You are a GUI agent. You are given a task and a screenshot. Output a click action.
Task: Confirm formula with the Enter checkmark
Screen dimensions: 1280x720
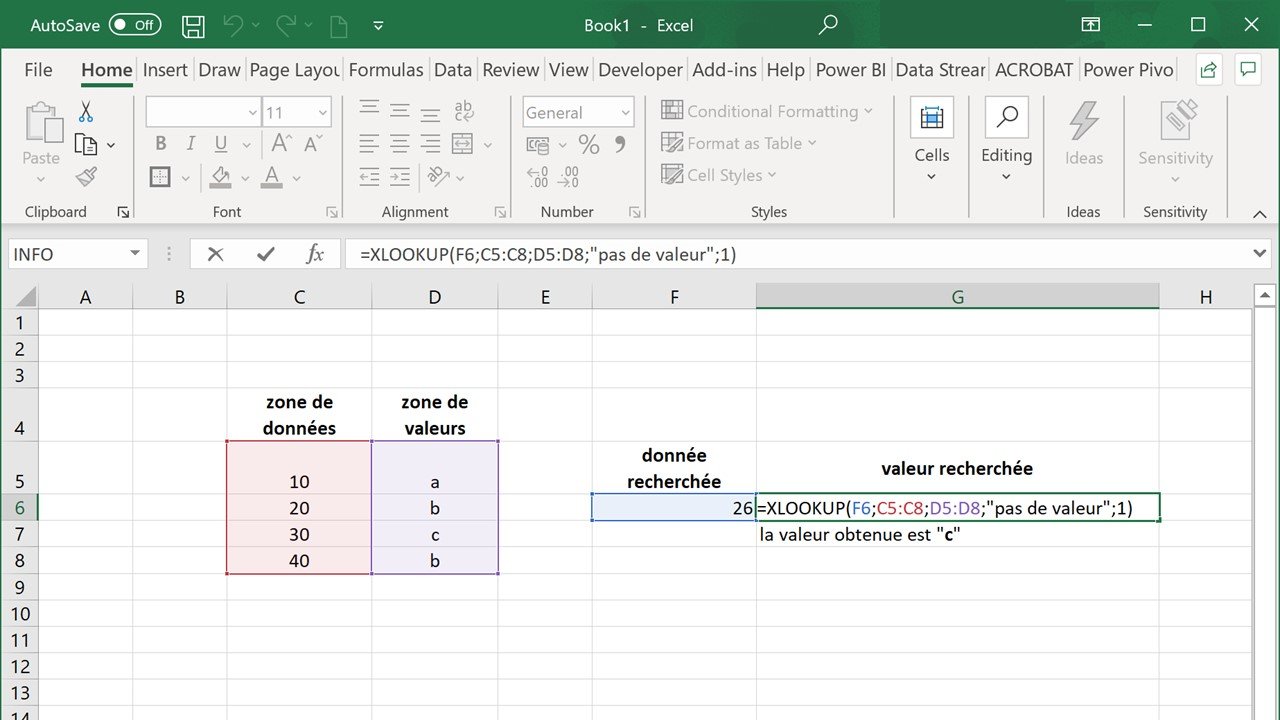pyautogui.click(x=265, y=254)
